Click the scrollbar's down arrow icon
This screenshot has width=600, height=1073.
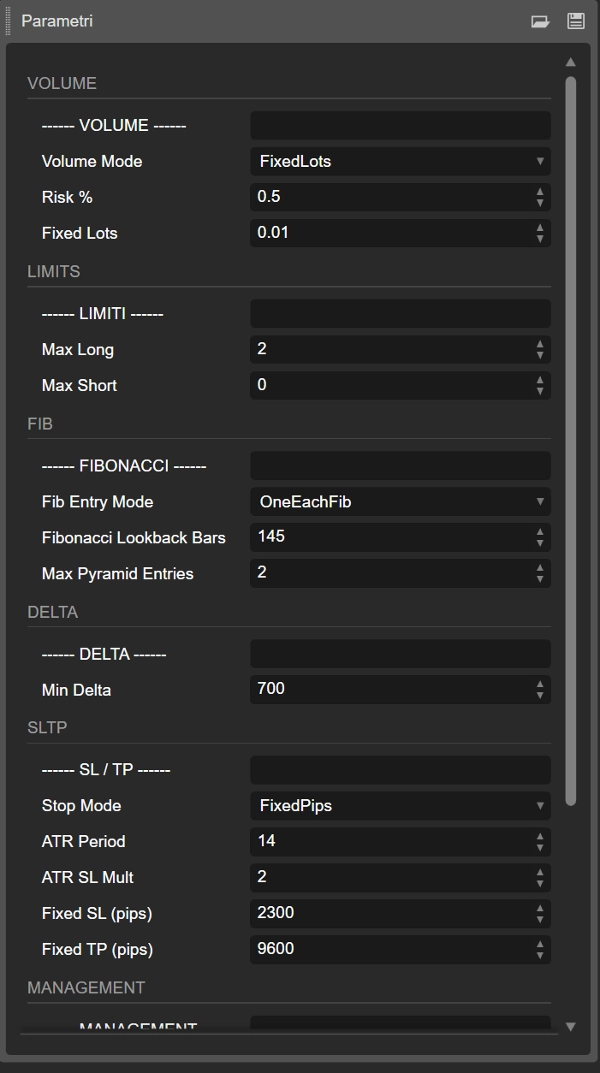[570, 1026]
